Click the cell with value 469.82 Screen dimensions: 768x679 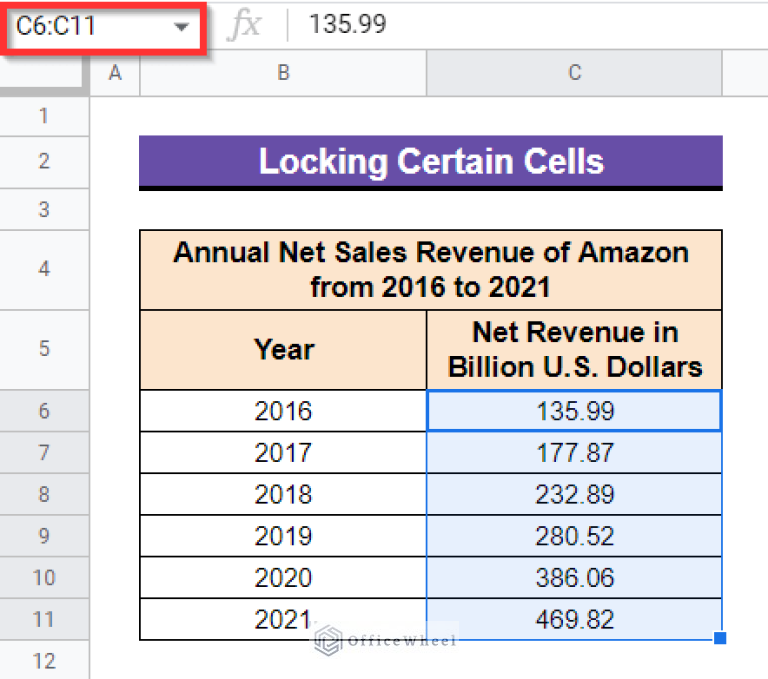click(x=575, y=619)
